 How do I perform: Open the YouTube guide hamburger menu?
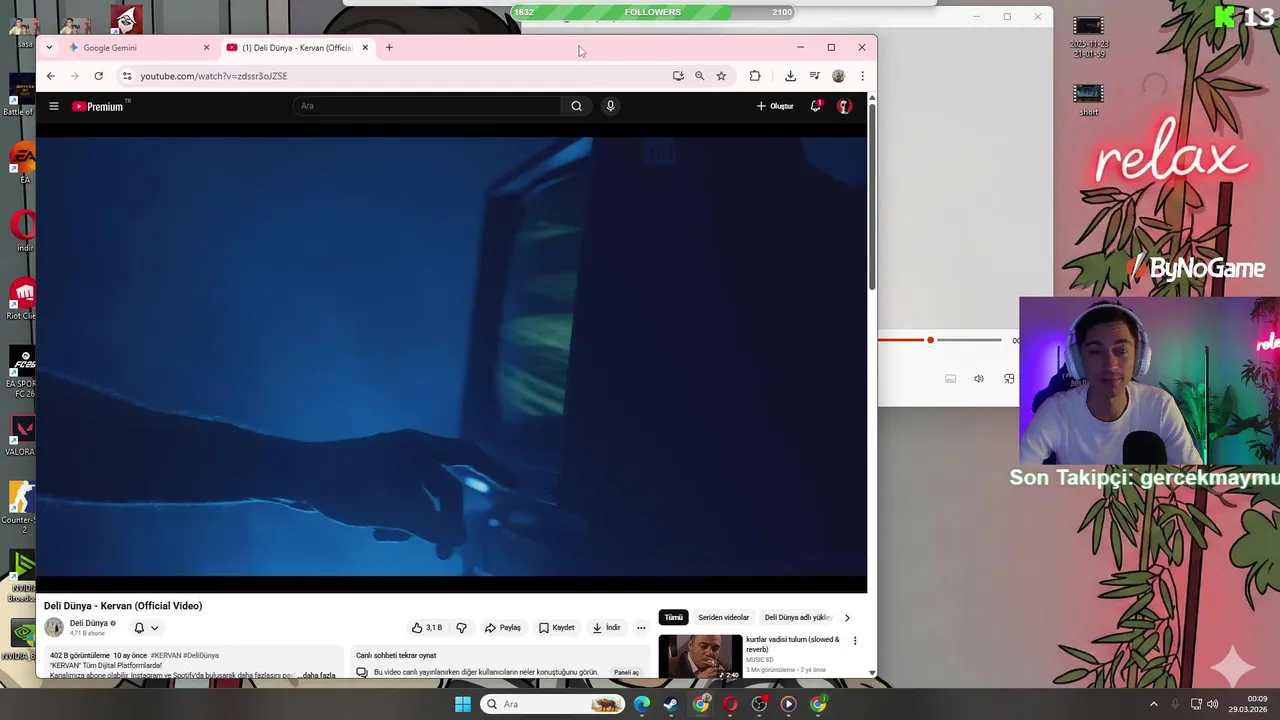(x=54, y=106)
